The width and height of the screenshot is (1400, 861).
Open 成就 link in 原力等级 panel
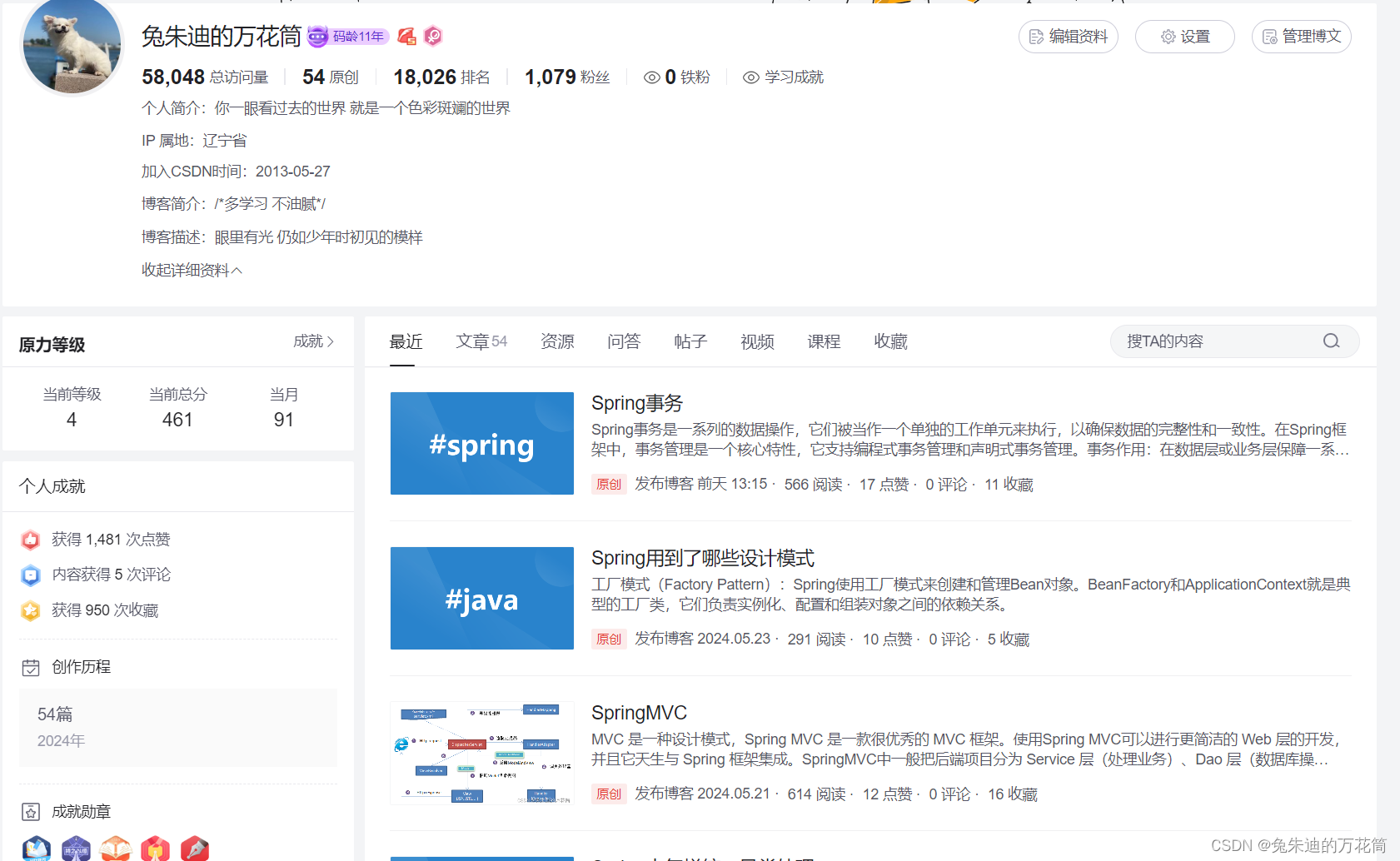(313, 341)
